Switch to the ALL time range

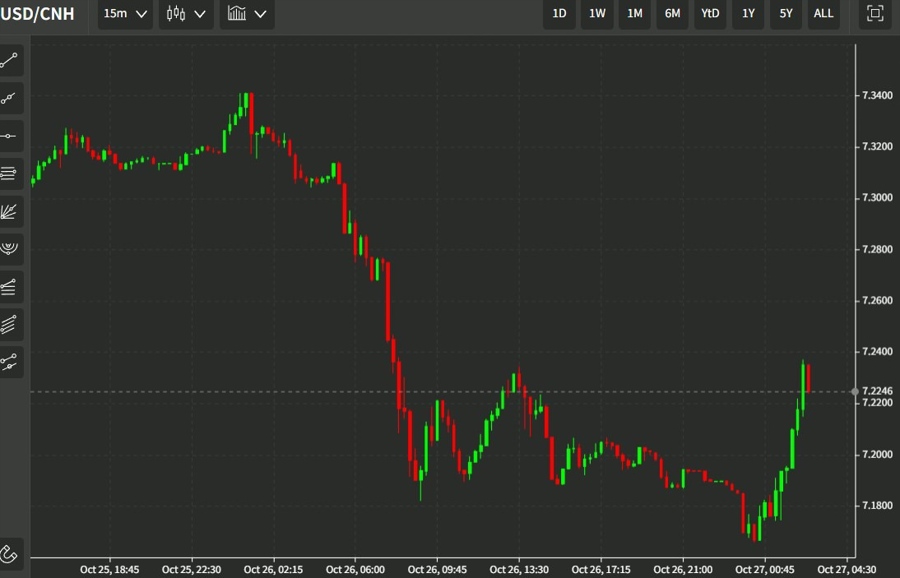pos(823,13)
